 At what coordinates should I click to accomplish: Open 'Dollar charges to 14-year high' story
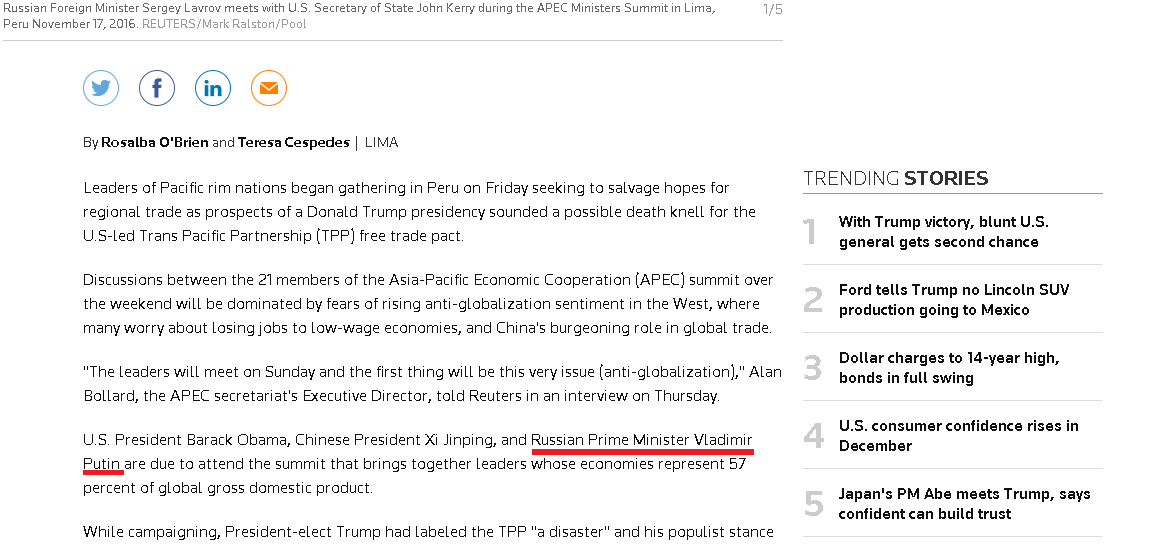coord(948,368)
